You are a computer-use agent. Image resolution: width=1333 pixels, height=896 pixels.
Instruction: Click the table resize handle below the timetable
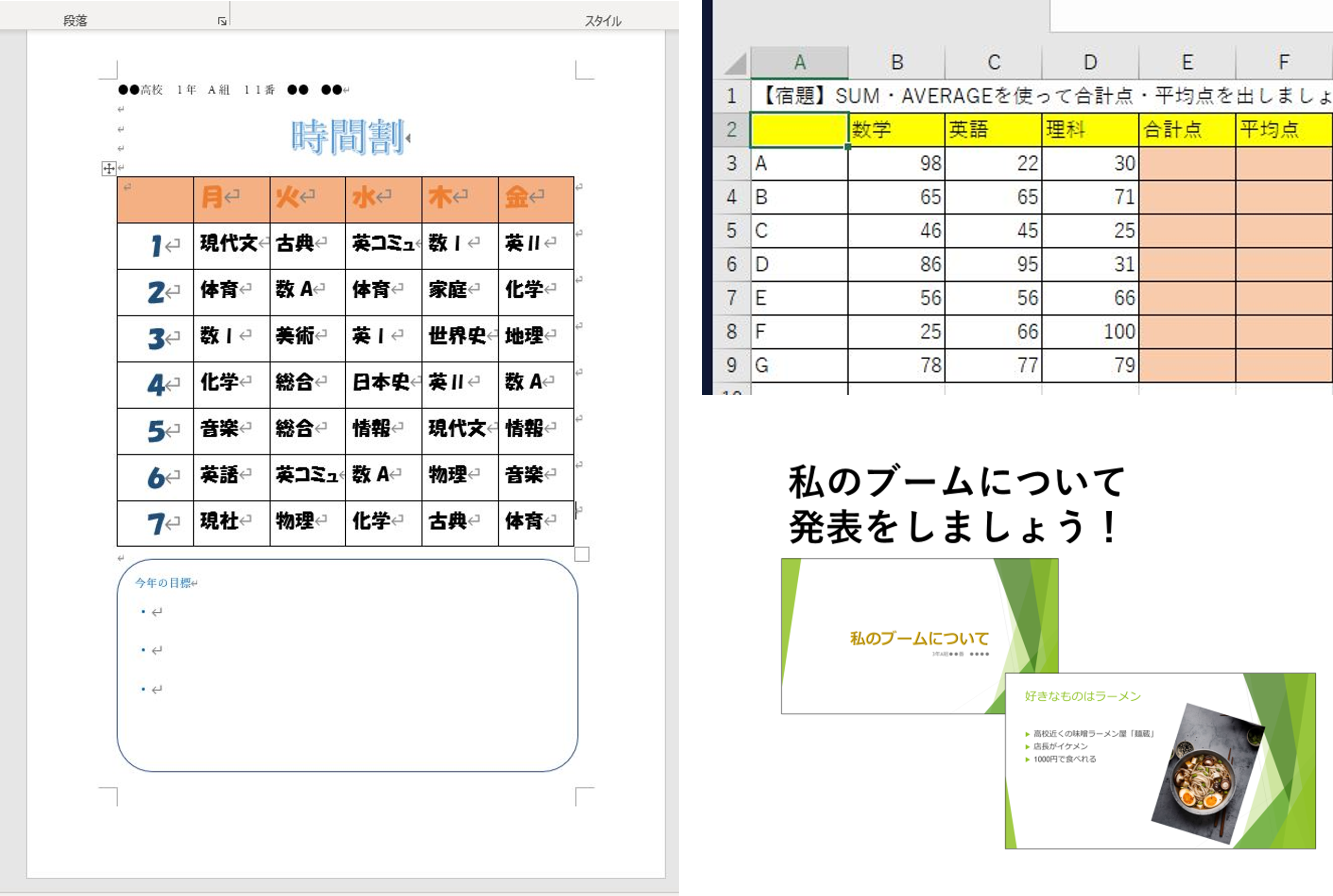click(582, 554)
